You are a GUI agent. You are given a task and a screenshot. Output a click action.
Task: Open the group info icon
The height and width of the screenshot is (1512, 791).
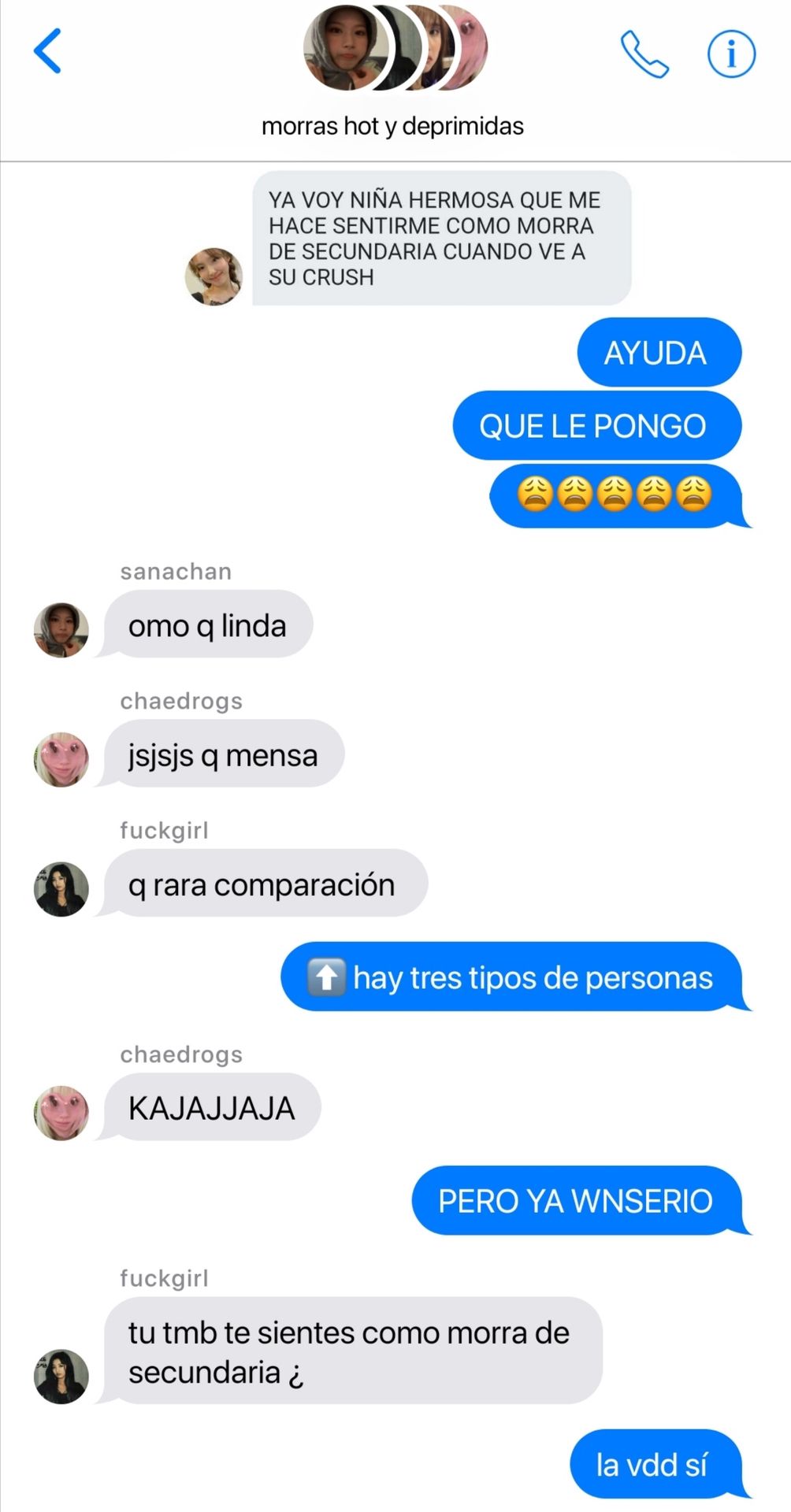tap(731, 54)
